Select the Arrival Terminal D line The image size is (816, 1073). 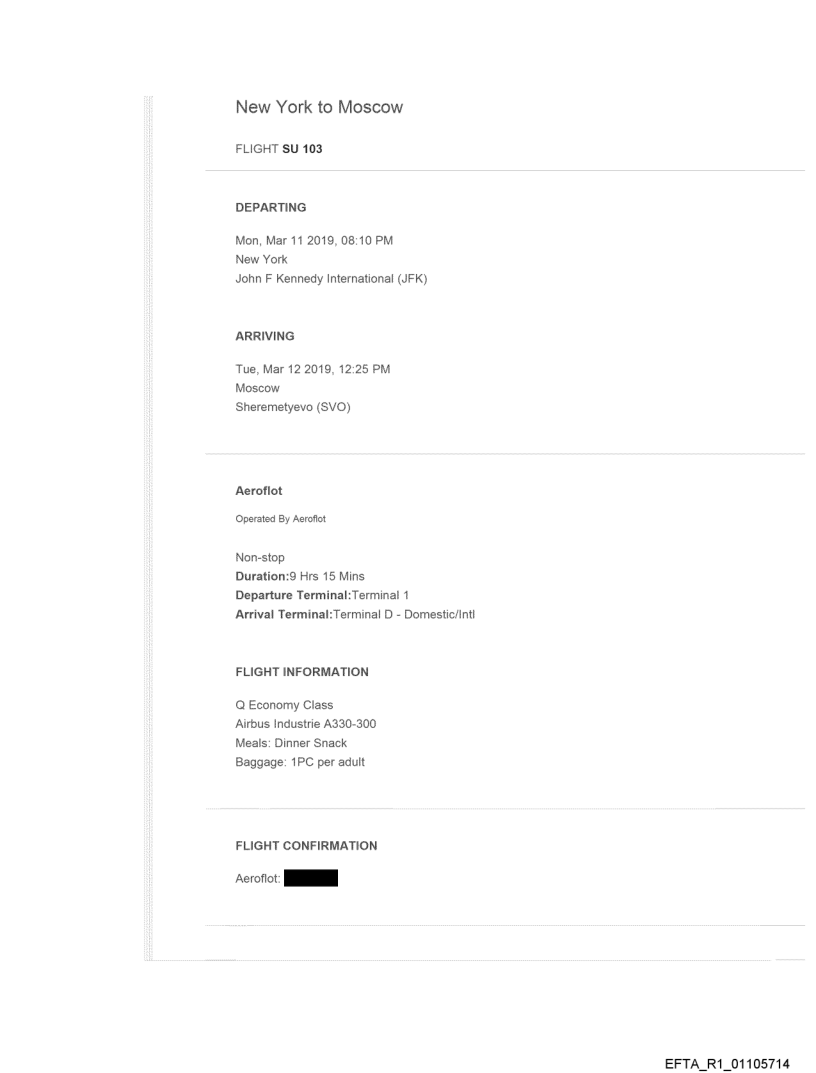[x=354, y=614]
